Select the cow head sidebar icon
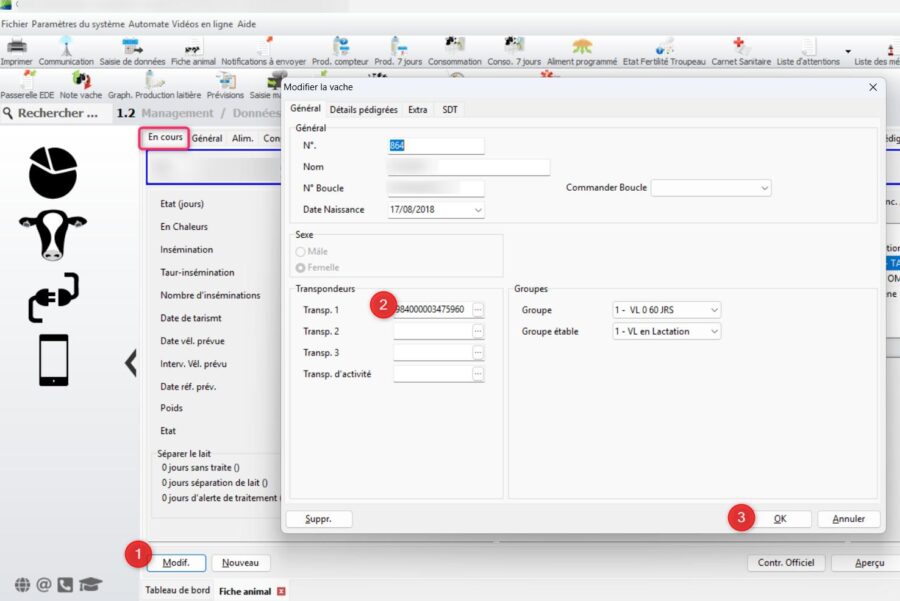 (x=52, y=234)
